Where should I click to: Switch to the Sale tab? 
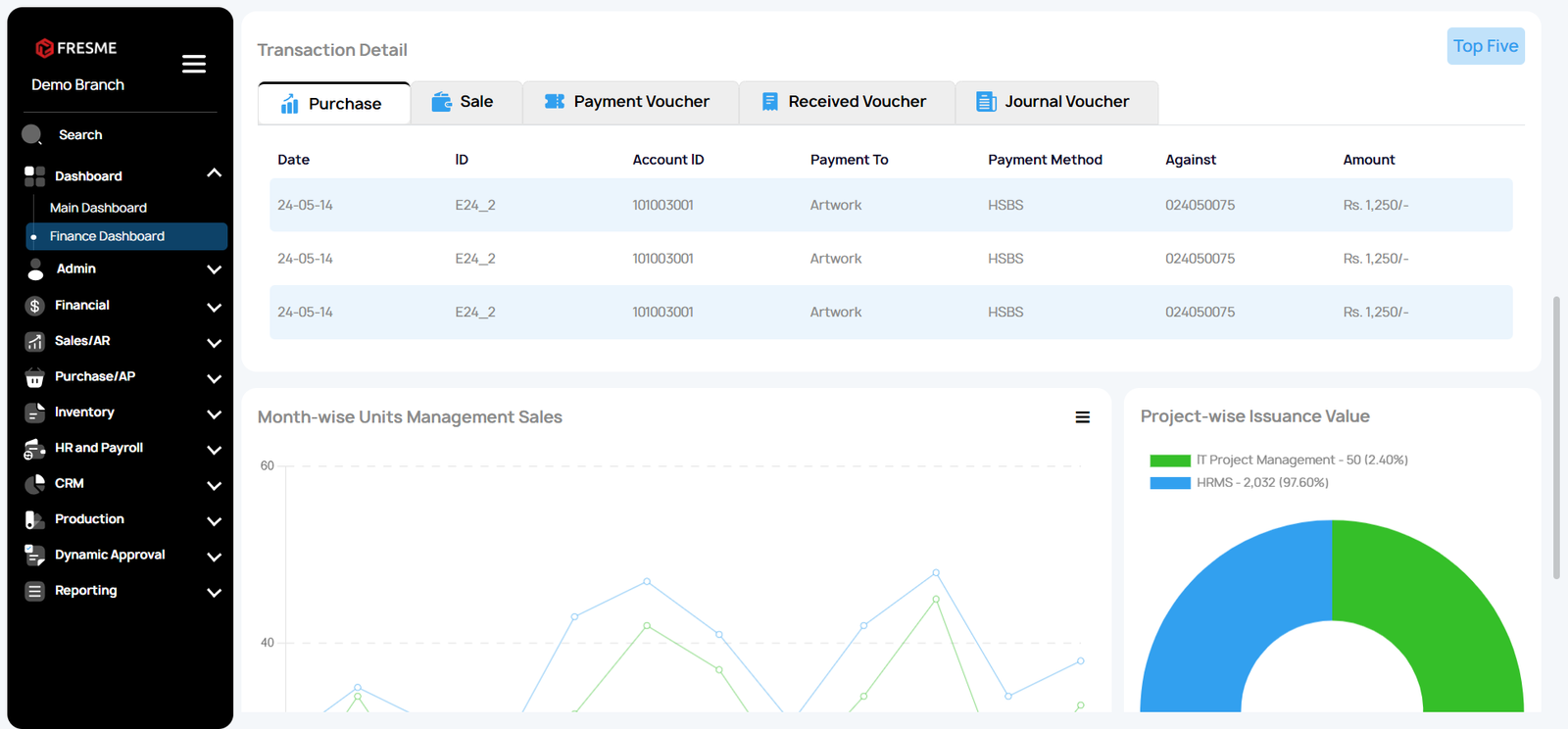click(465, 102)
